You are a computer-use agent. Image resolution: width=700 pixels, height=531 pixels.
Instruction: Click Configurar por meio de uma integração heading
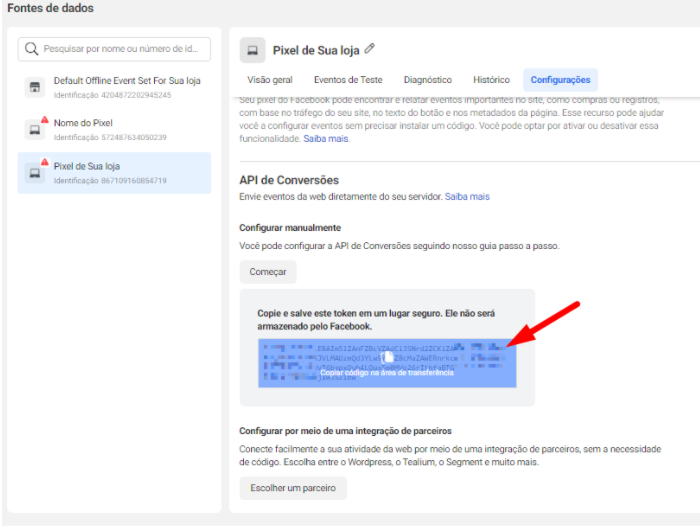pyautogui.click(x=345, y=431)
